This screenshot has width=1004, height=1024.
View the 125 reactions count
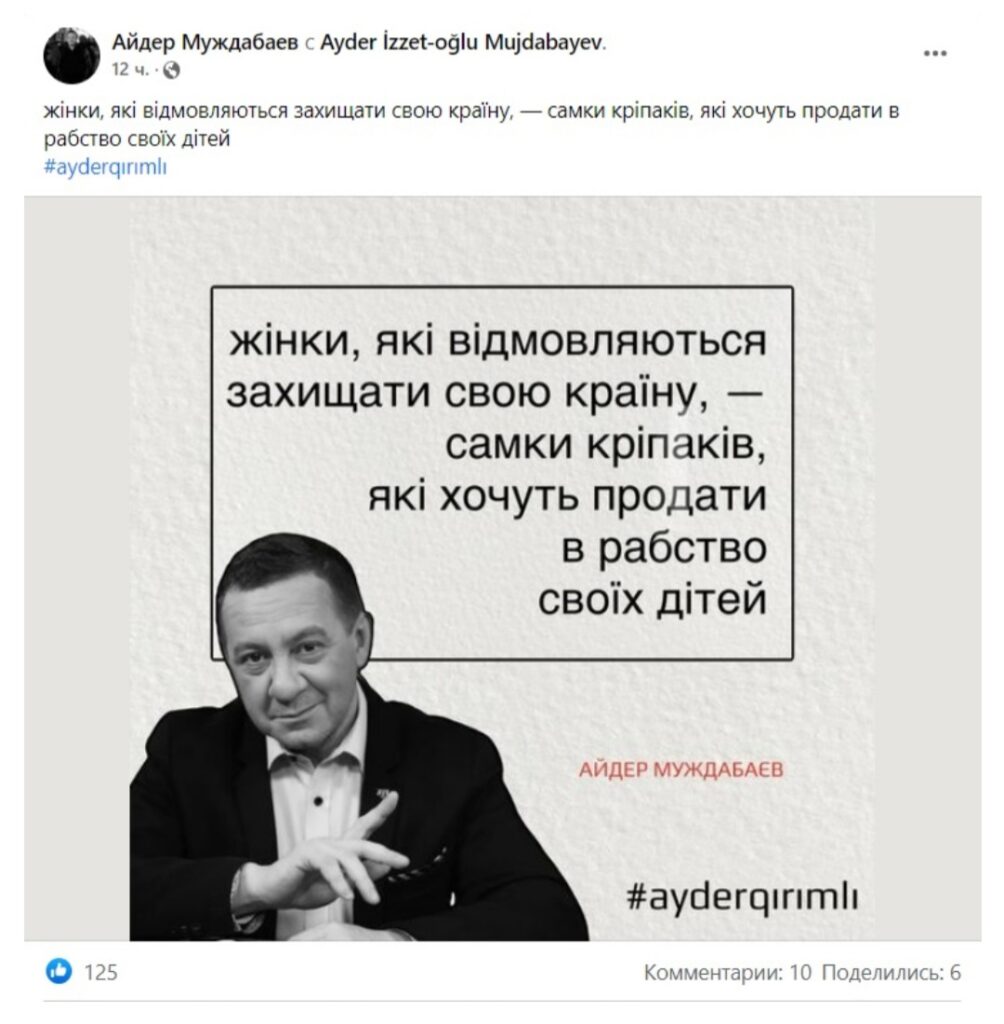pyautogui.click(x=101, y=972)
